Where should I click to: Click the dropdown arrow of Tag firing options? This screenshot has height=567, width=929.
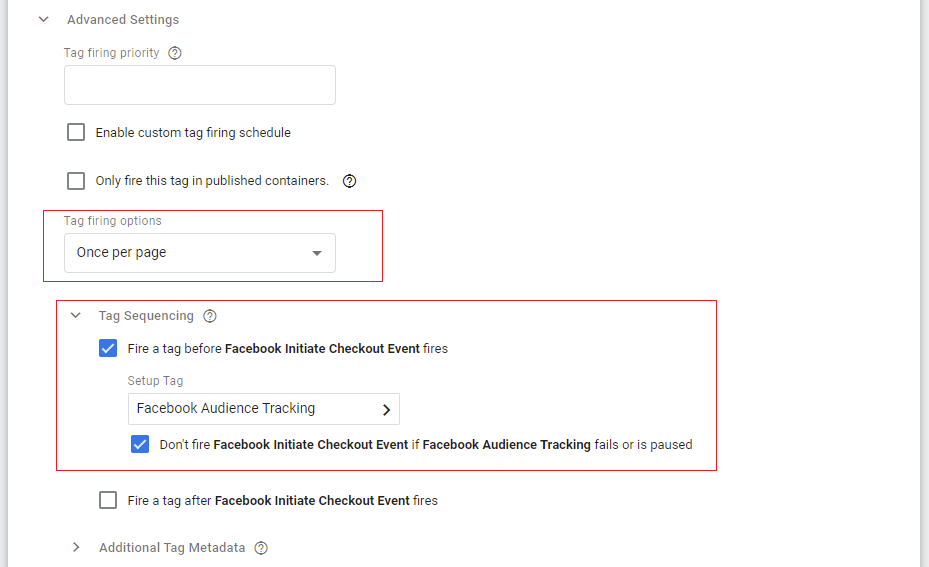317,253
